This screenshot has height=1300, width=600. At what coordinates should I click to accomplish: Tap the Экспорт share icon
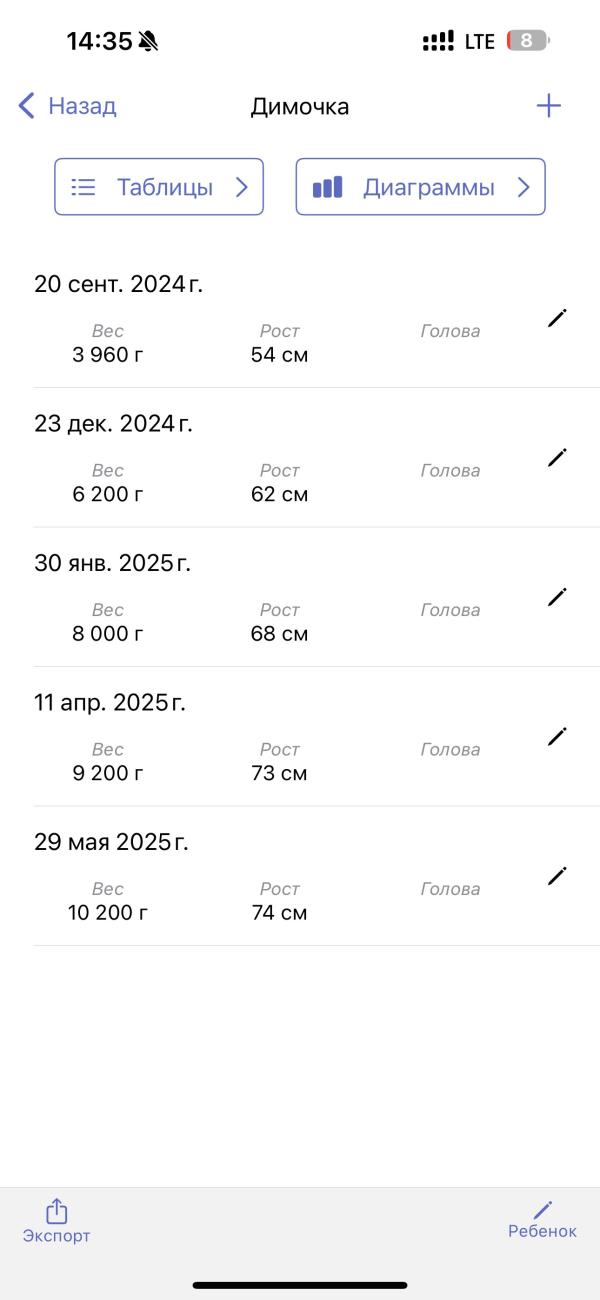tap(57, 1211)
